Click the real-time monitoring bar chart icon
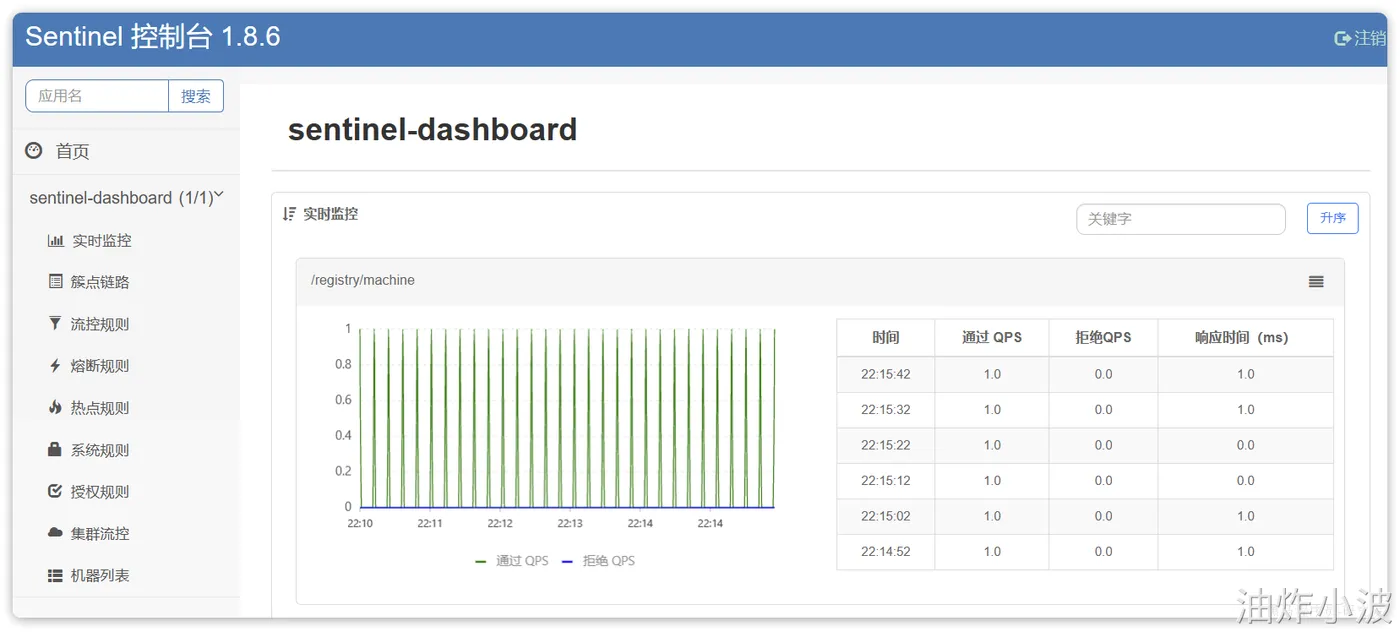This screenshot has width=1400, height=632. tap(56, 241)
